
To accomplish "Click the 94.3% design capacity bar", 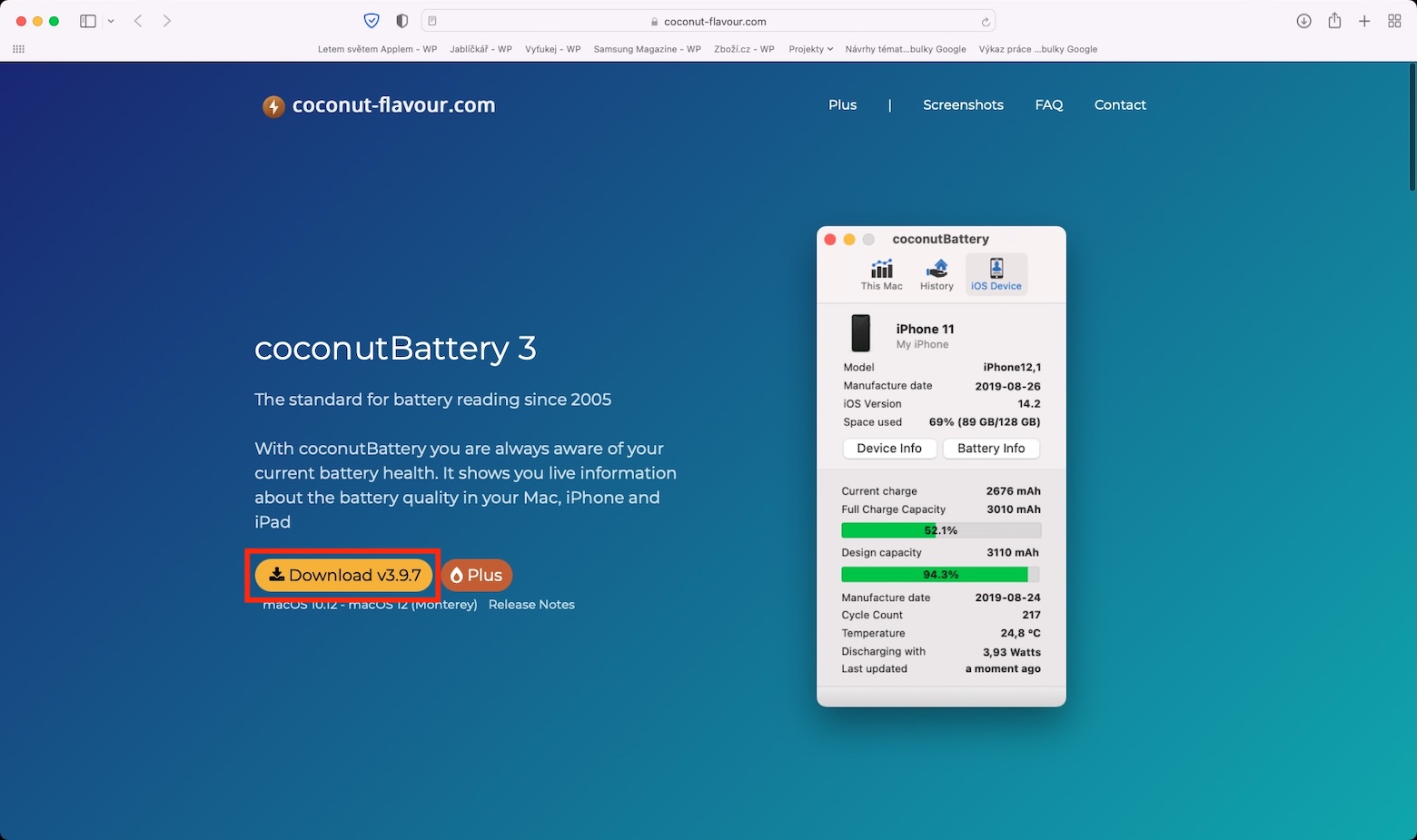I will [x=941, y=575].
